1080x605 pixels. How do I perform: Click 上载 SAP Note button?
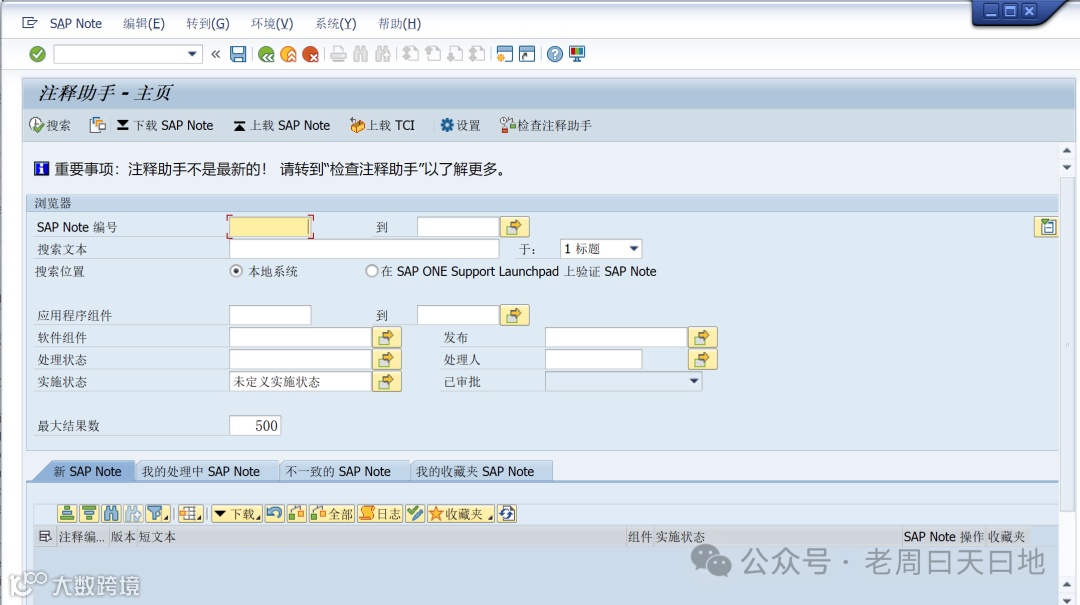(281, 125)
